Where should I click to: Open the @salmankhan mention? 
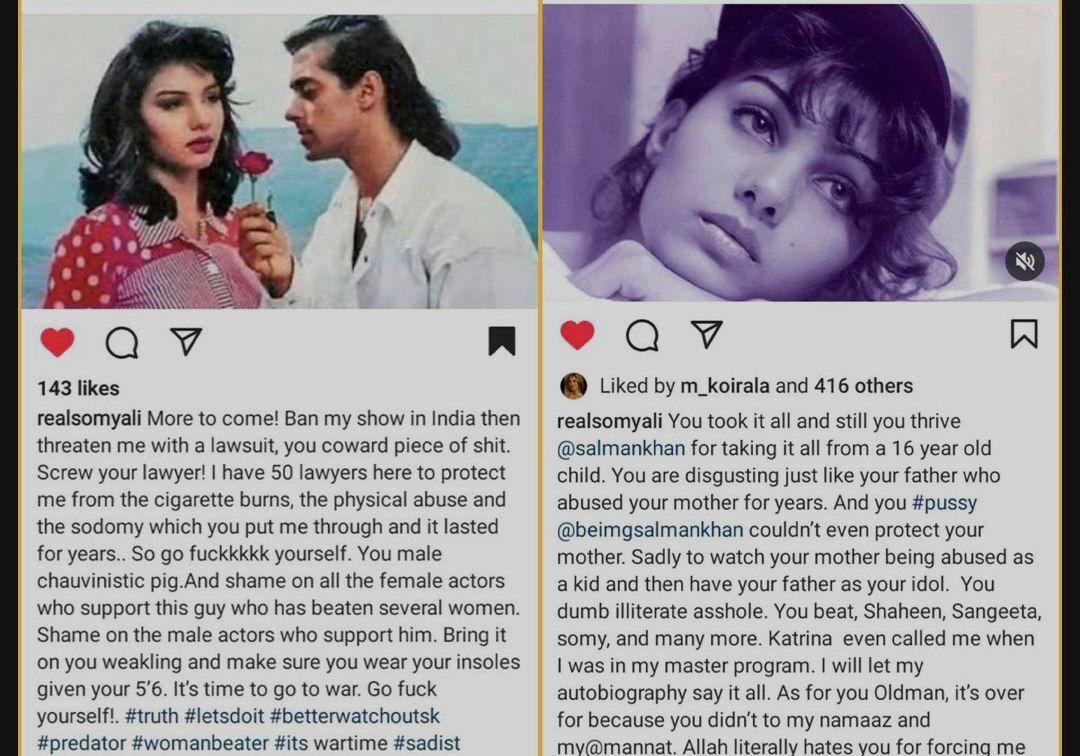621,448
